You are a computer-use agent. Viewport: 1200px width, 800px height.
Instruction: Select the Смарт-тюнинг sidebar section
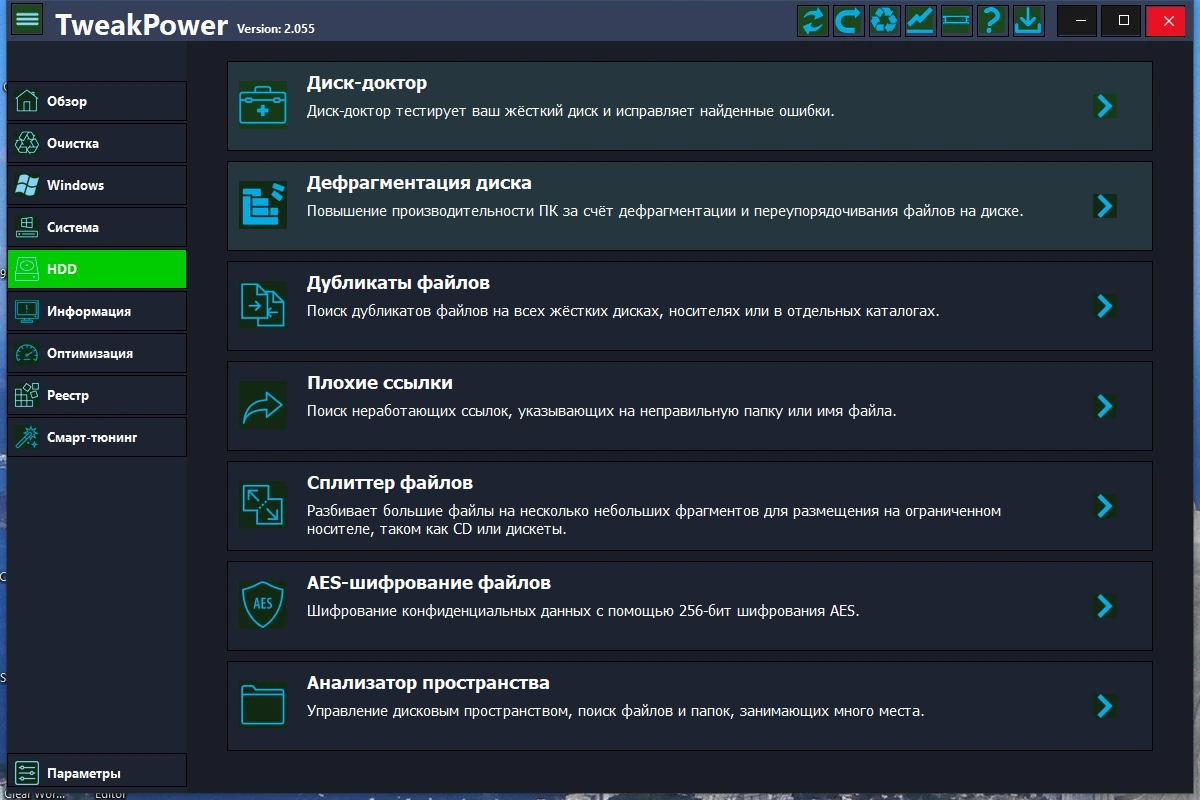pos(97,437)
